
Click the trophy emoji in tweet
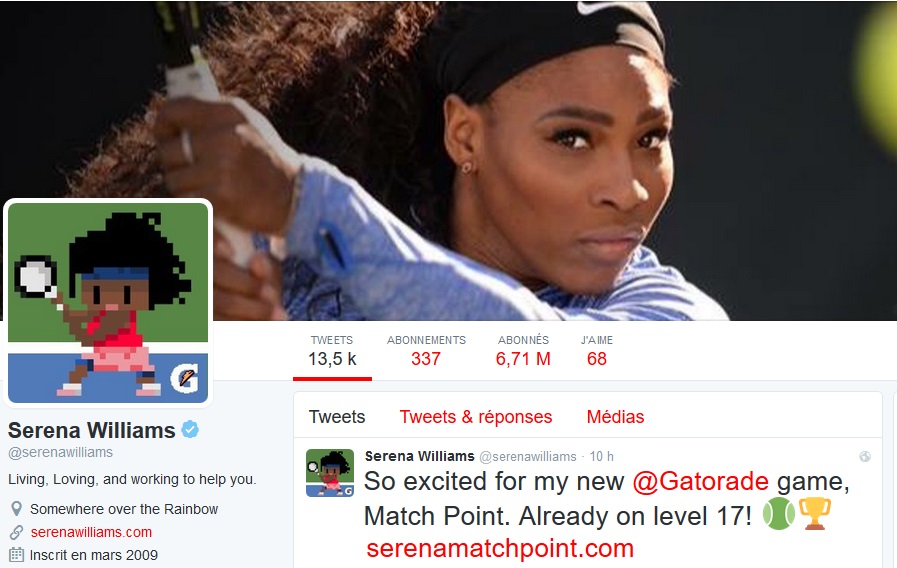point(815,514)
